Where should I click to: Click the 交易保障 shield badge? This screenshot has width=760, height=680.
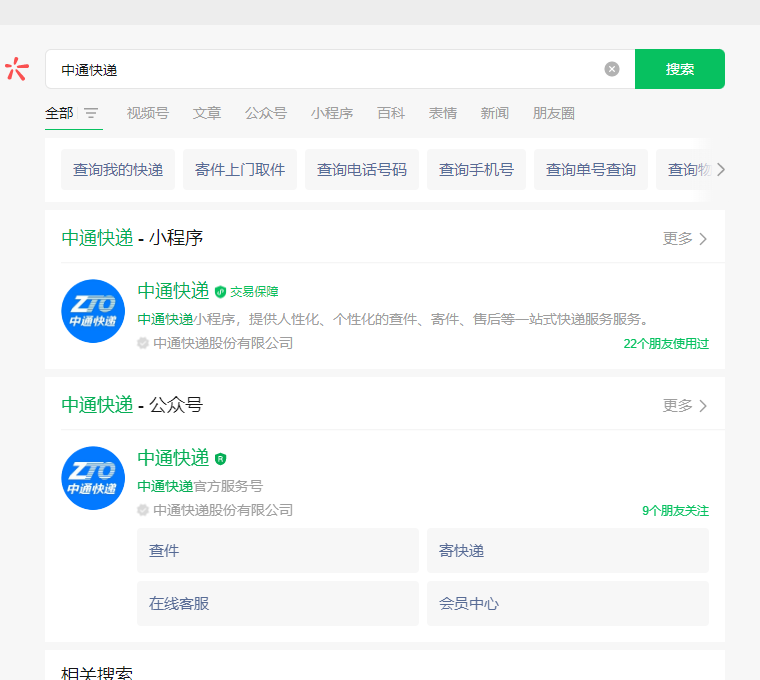(221, 292)
